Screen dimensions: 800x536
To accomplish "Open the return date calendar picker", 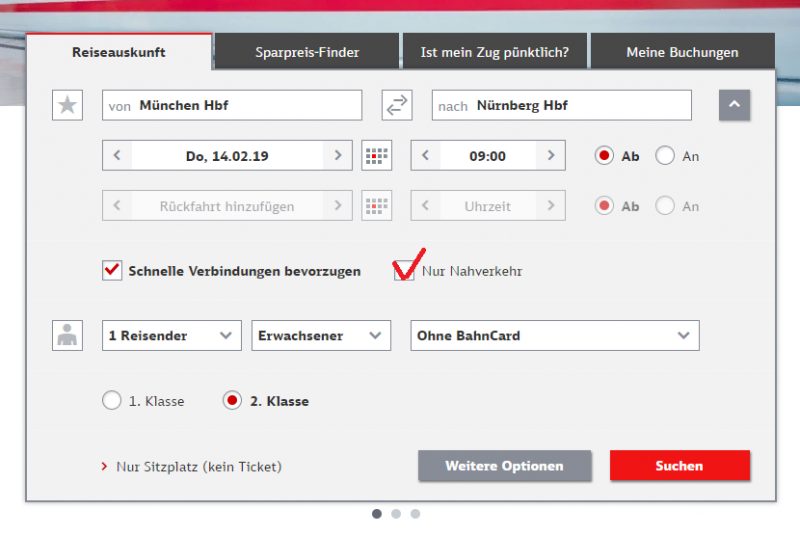I will click(377, 206).
